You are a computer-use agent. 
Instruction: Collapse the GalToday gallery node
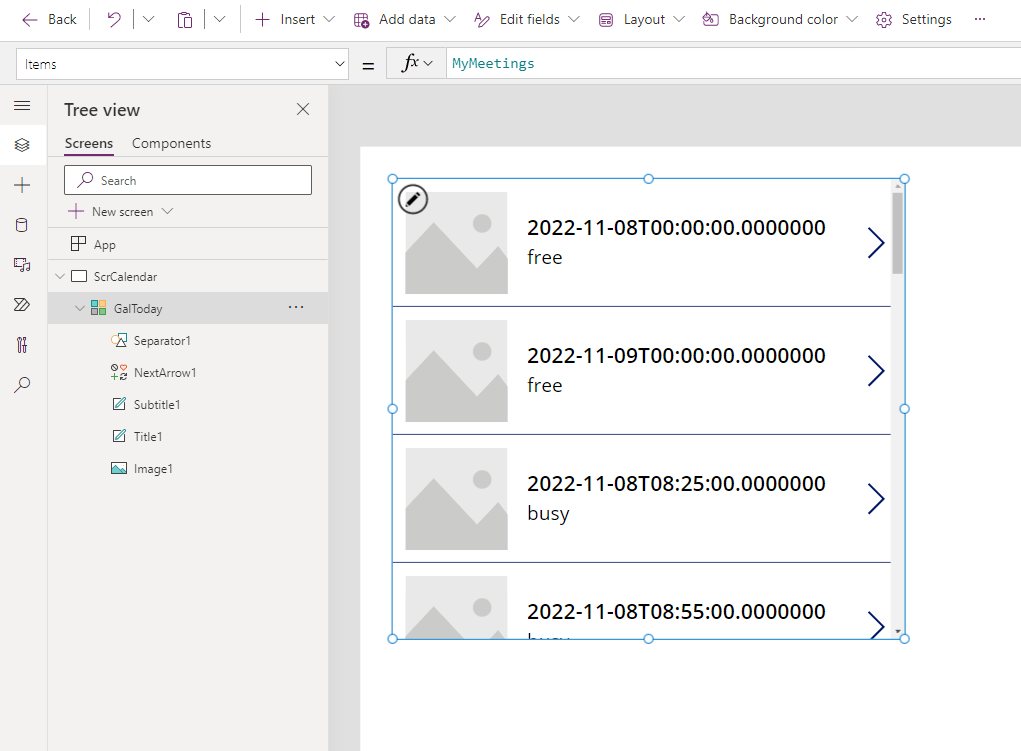[80, 308]
